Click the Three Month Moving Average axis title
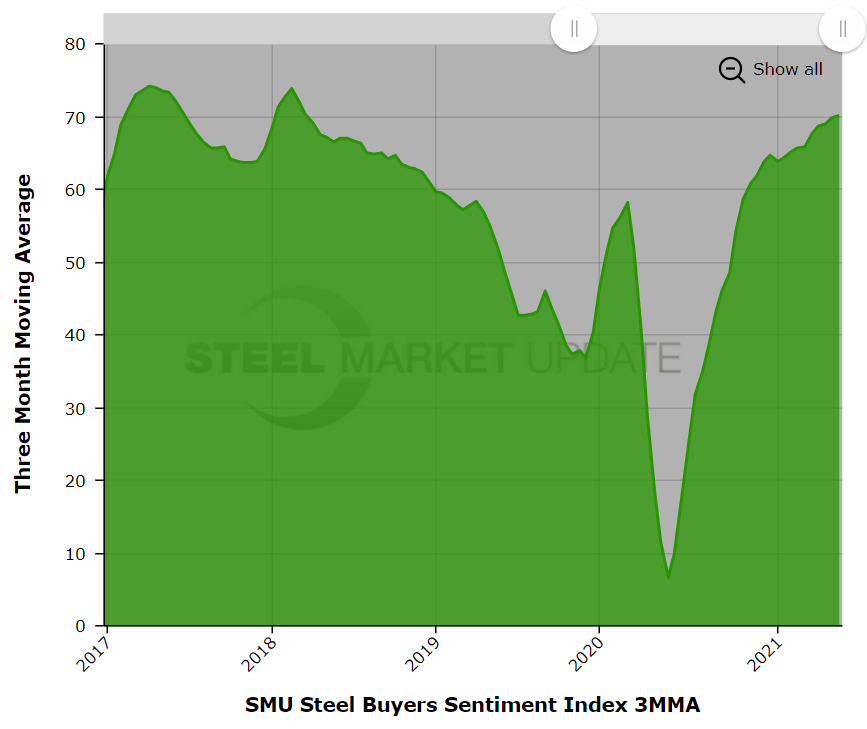This screenshot has height=729, width=867. [24, 333]
